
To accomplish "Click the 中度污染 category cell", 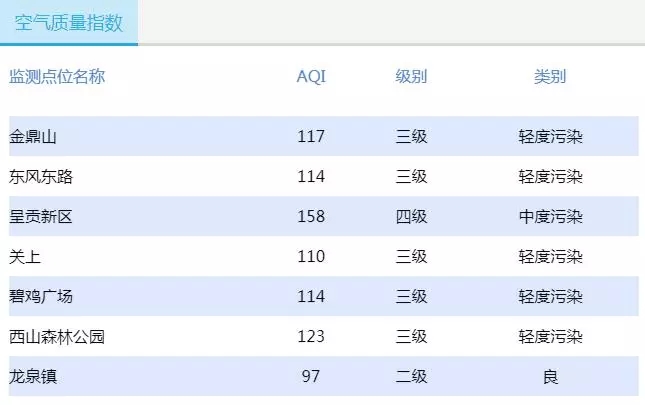I will (x=550, y=217).
